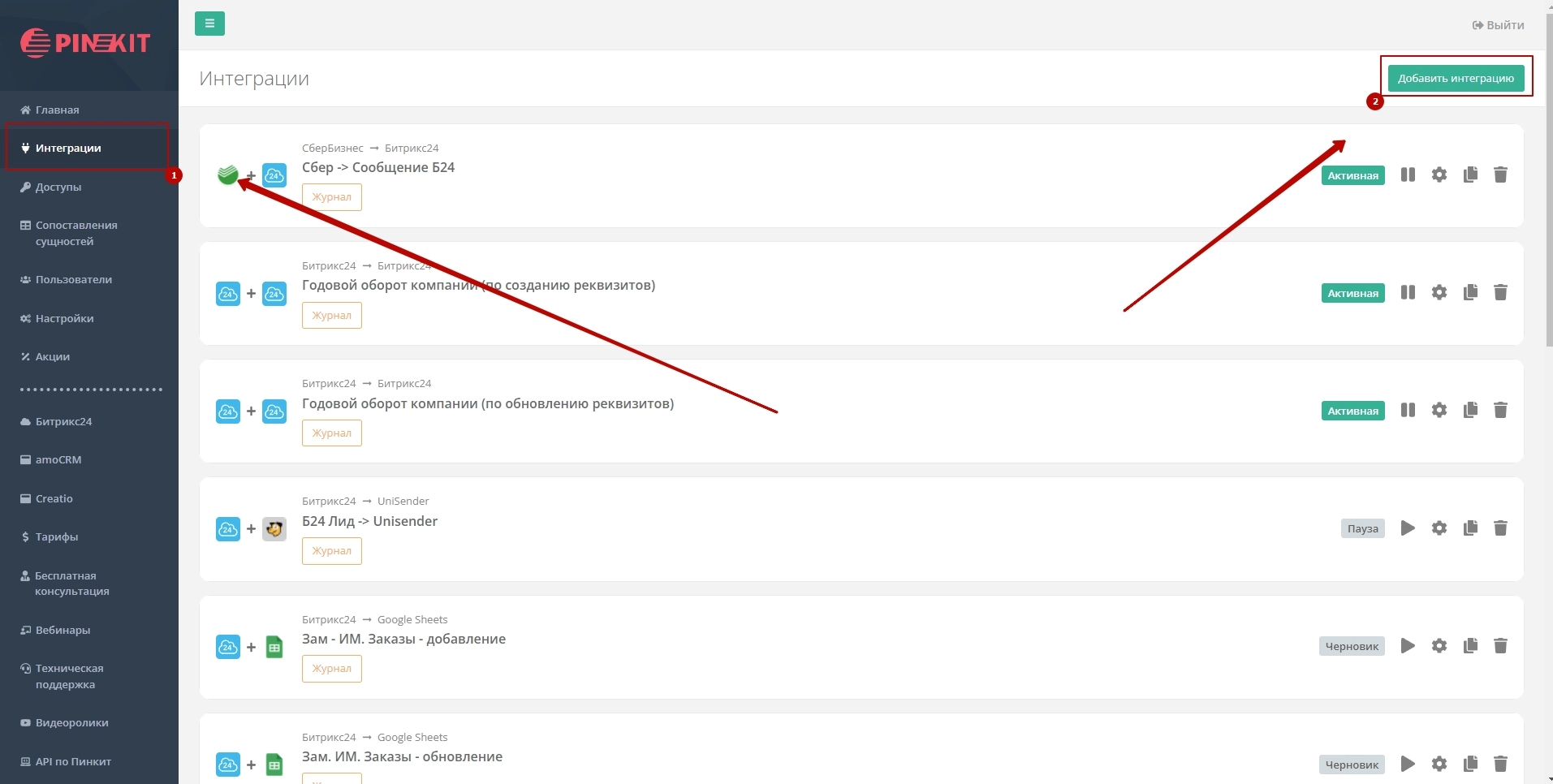Click the UniSender logo icon
The width and height of the screenshot is (1553, 784).
[274, 529]
